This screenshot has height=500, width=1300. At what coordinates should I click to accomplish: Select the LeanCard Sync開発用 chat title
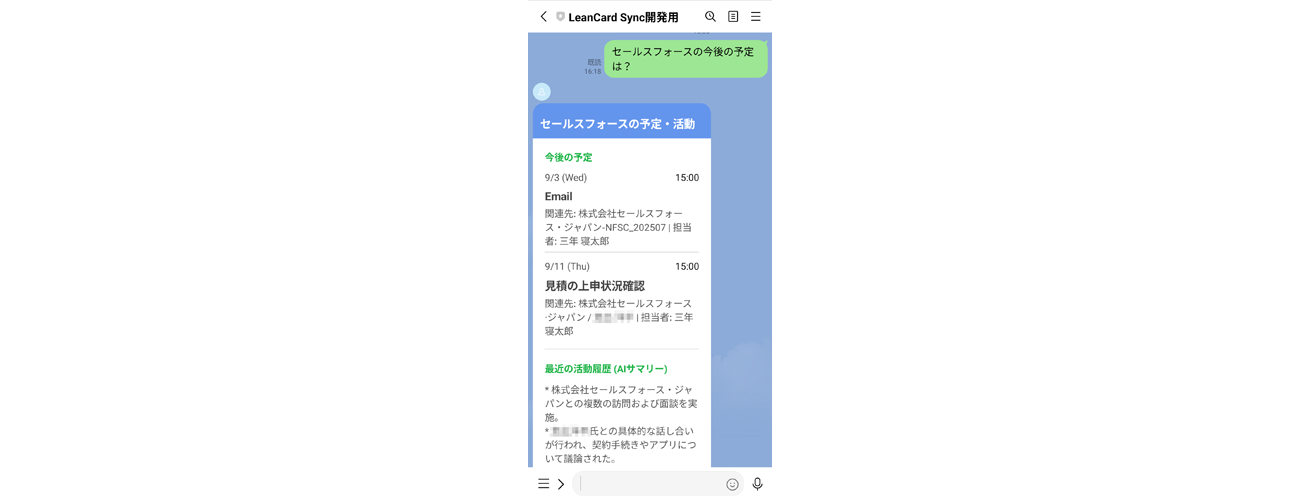tap(623, 17)
